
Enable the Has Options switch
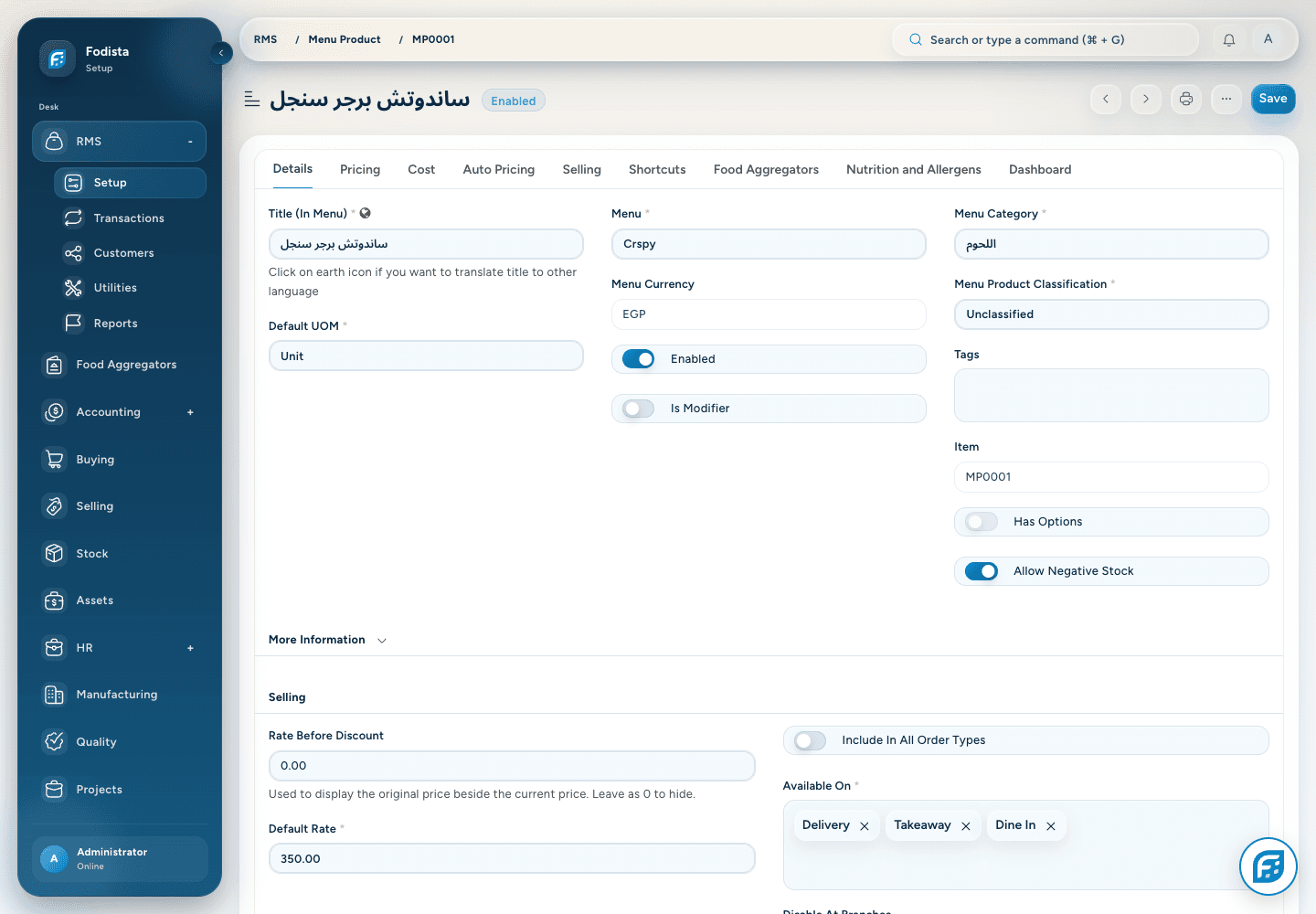point(982,522)
